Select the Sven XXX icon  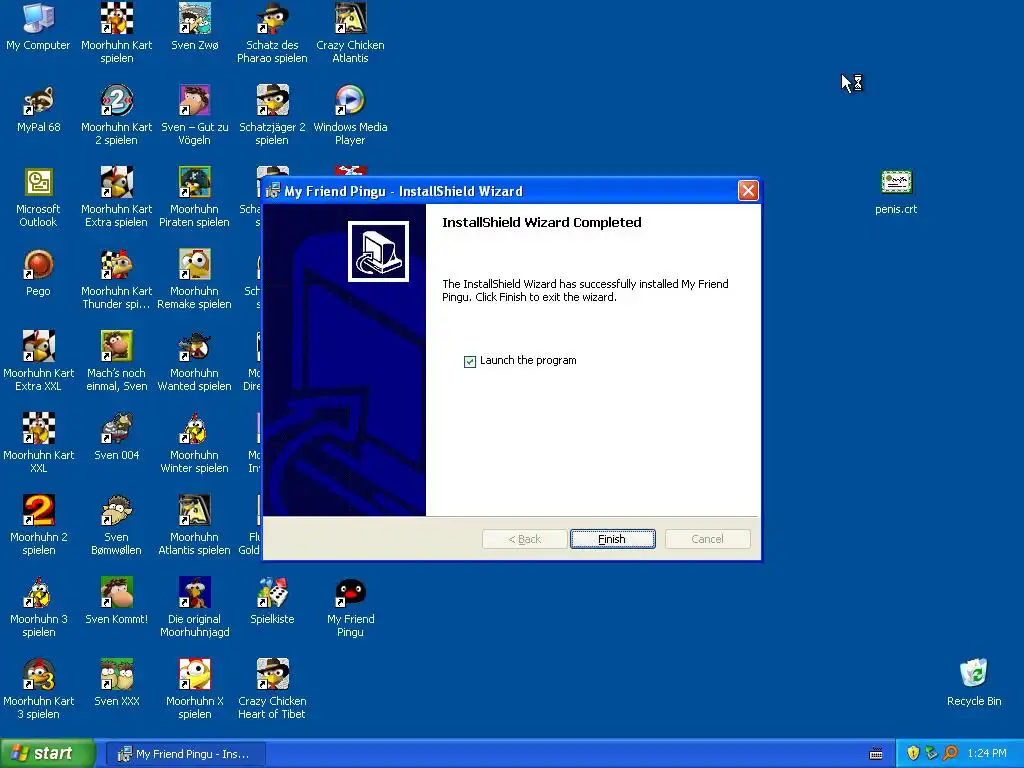click(116, 682)
